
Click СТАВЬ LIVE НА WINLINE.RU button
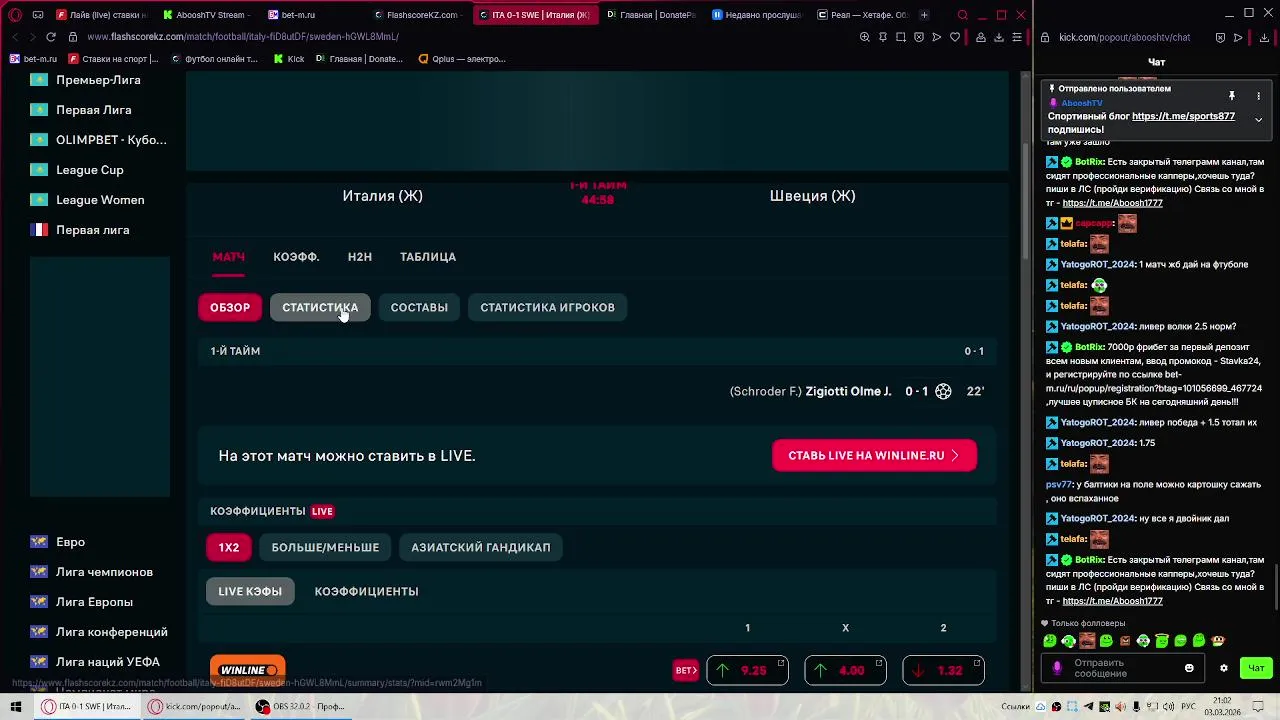pos(874,455)
